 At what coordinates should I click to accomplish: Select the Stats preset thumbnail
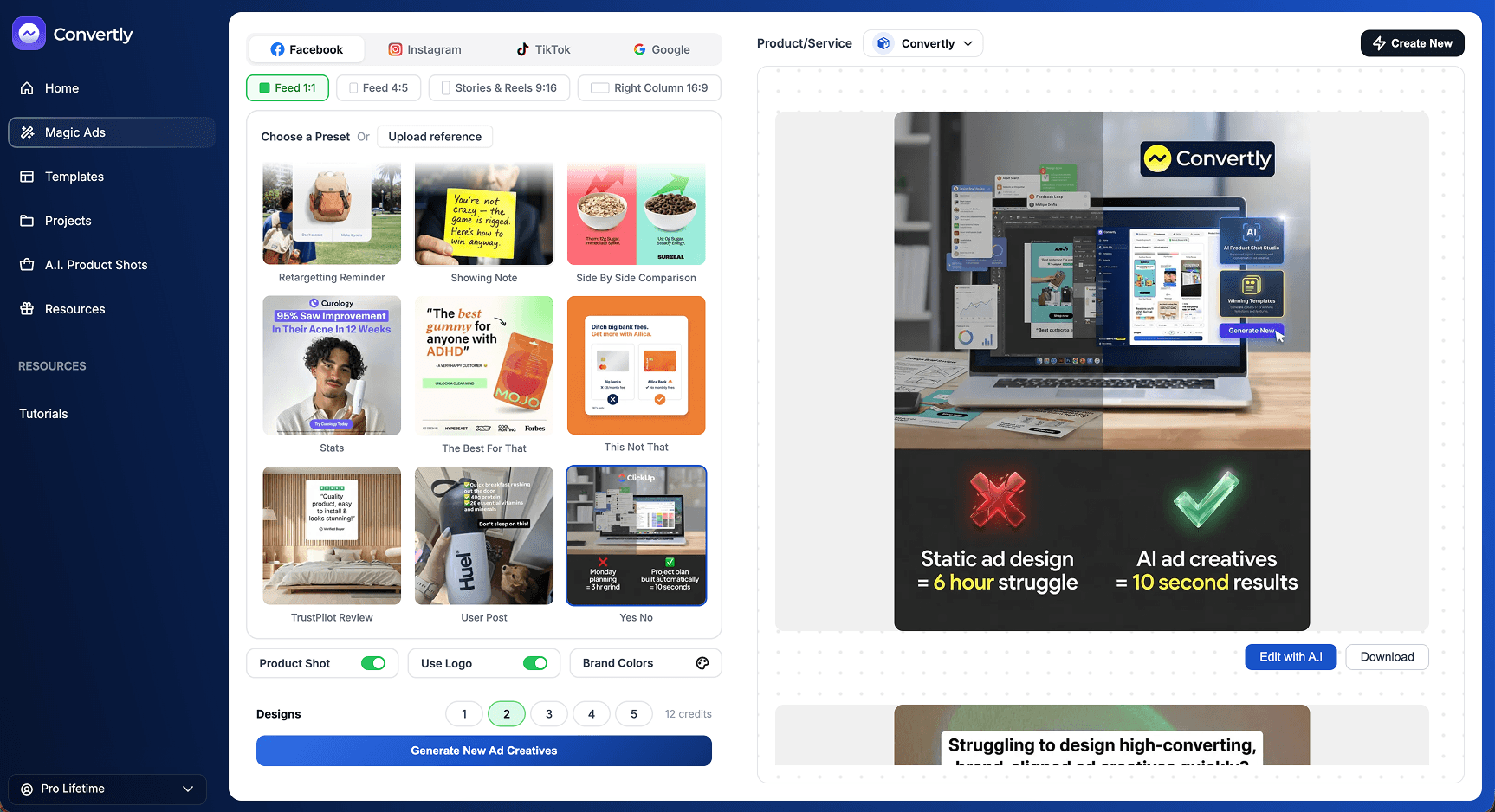332,365
